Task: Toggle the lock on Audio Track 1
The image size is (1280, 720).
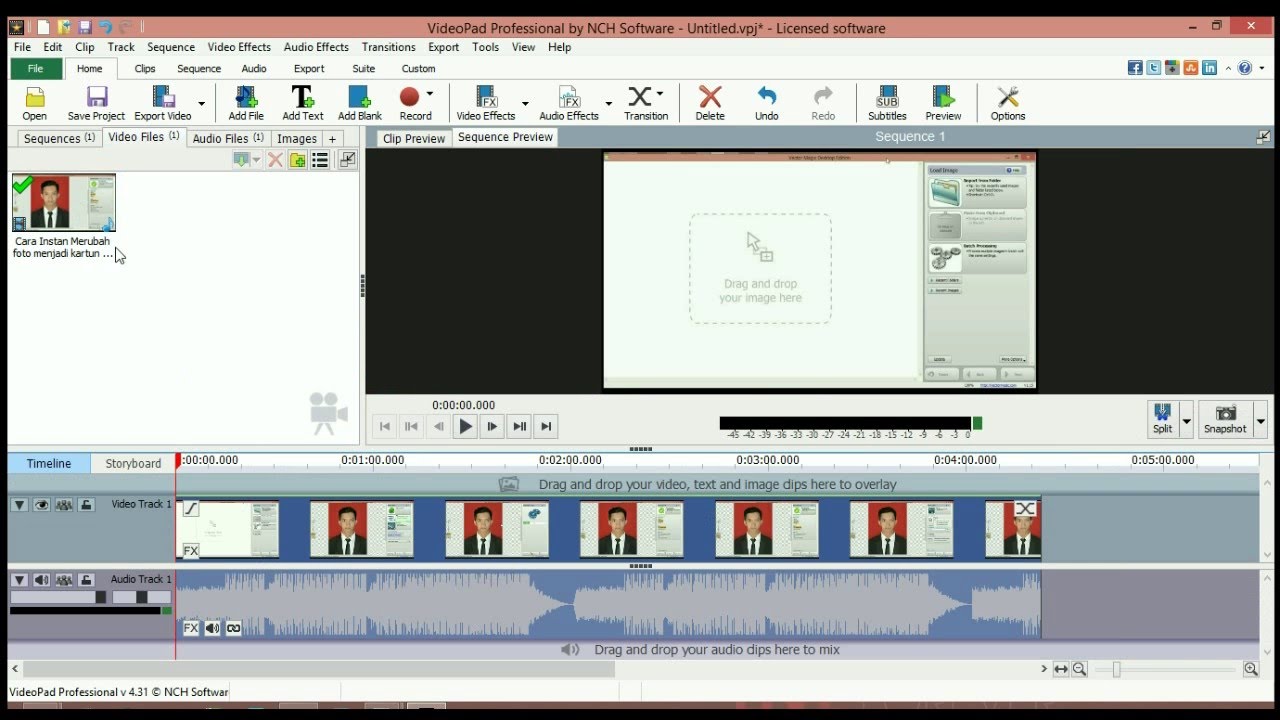Action: pos(87,580)
